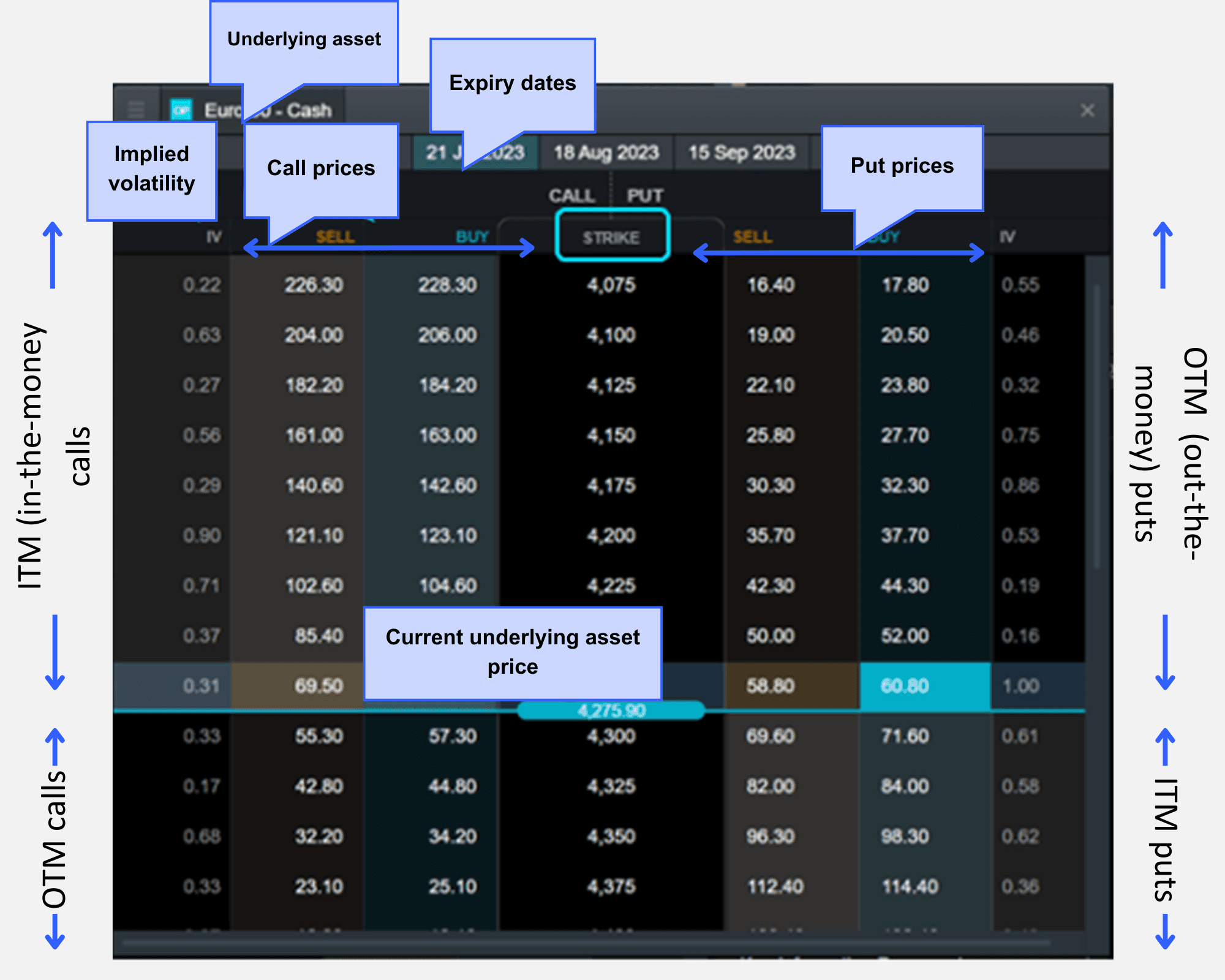Click put buy price 114.40
This screenshot has height=980, width=1225.
(910, 886)
